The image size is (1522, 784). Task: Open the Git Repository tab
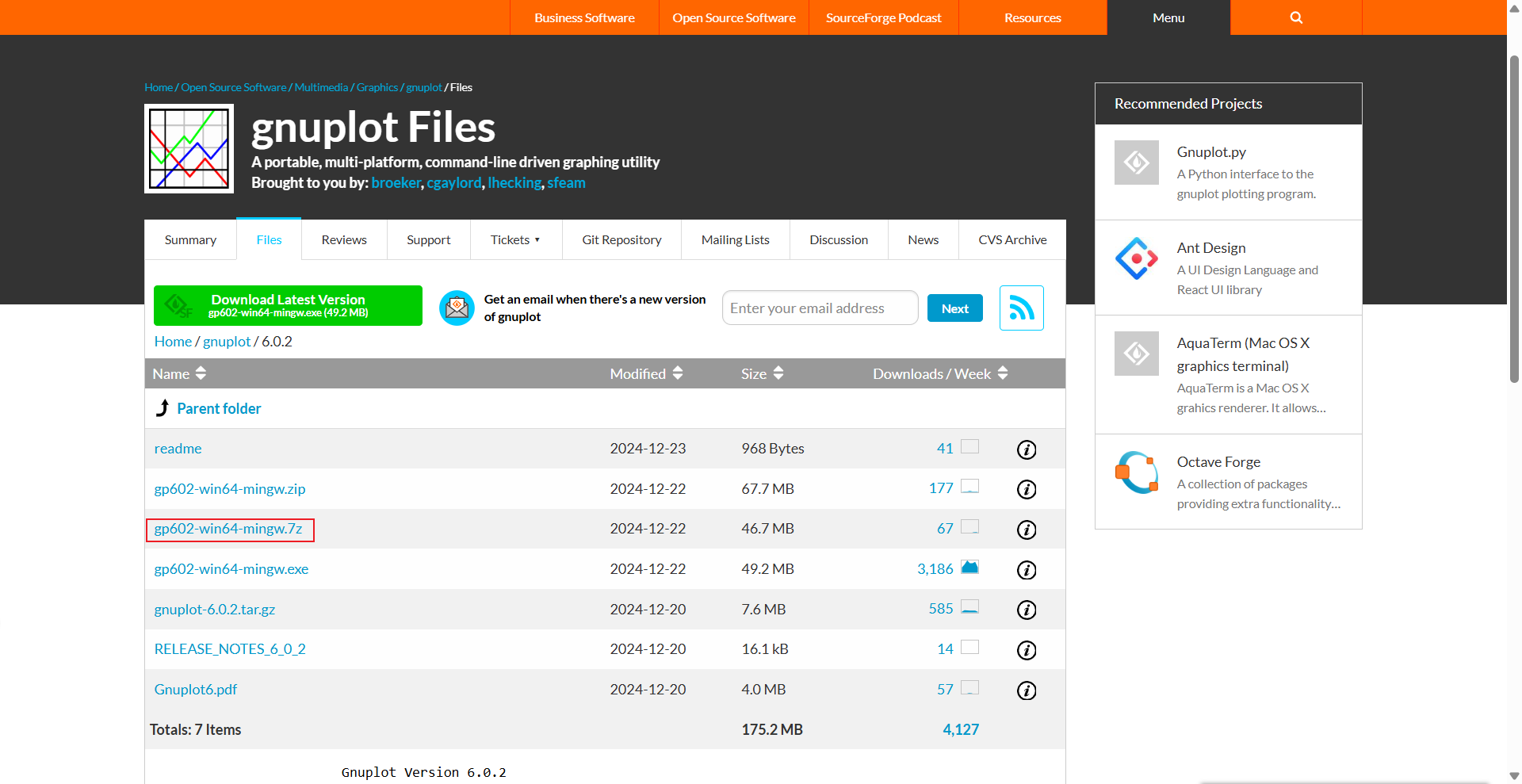[x=621, y=239]
